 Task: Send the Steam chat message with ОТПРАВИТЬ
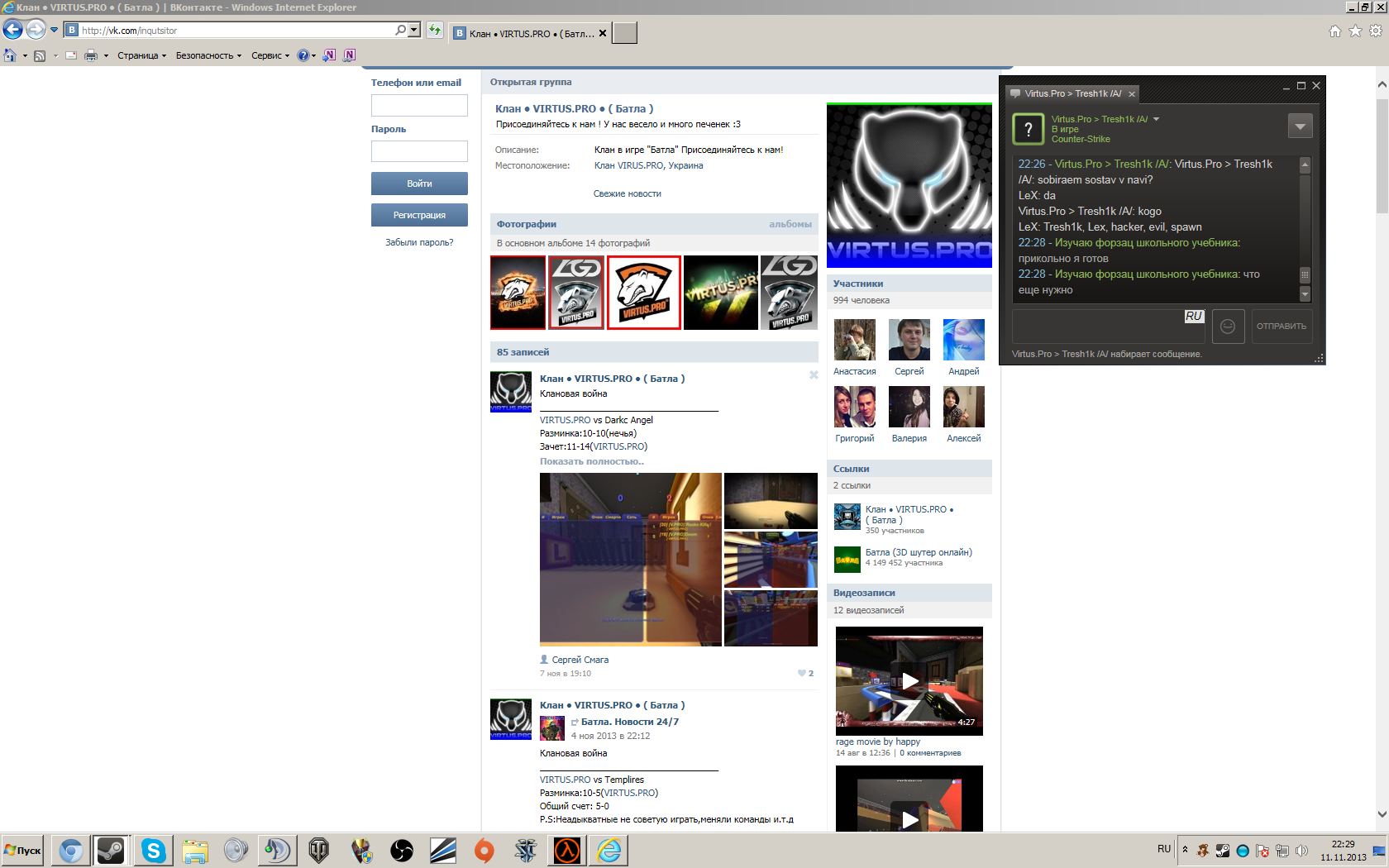[x=1282, y=327]
